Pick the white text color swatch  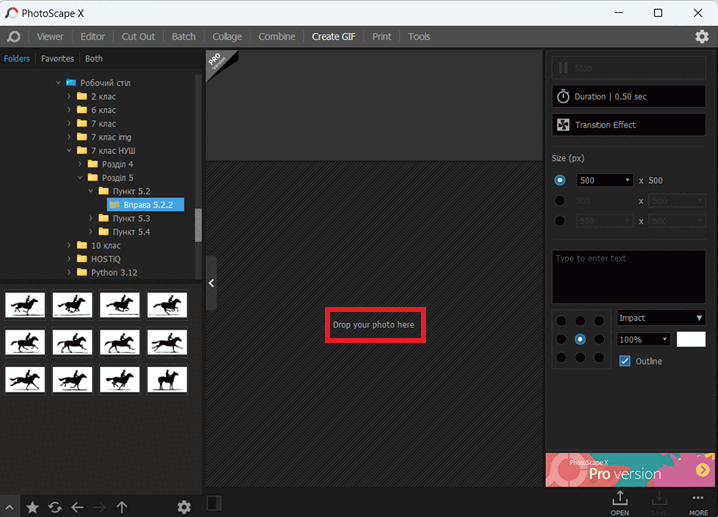[691, 339]
